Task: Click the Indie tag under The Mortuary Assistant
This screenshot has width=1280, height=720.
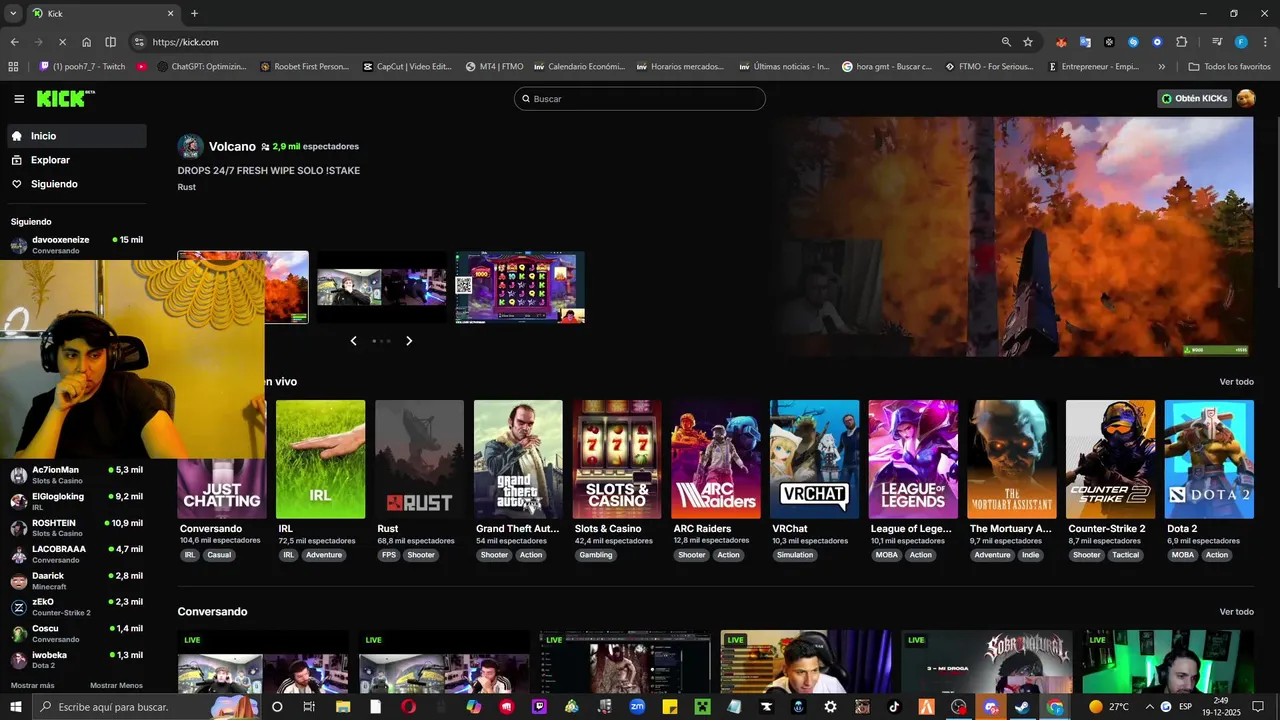Action: pyautogui.click(x=1030, y=555)
